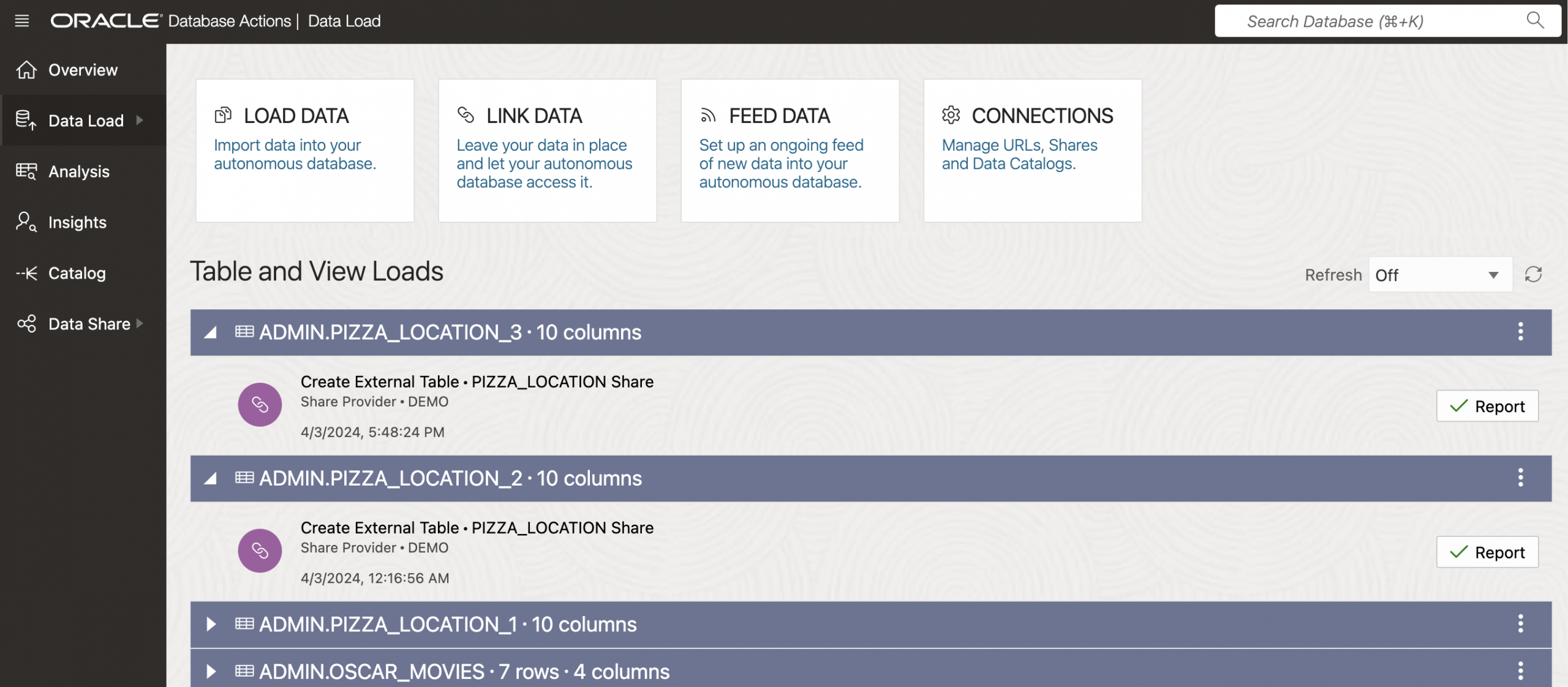Click the manual refresh icon

1533,274
